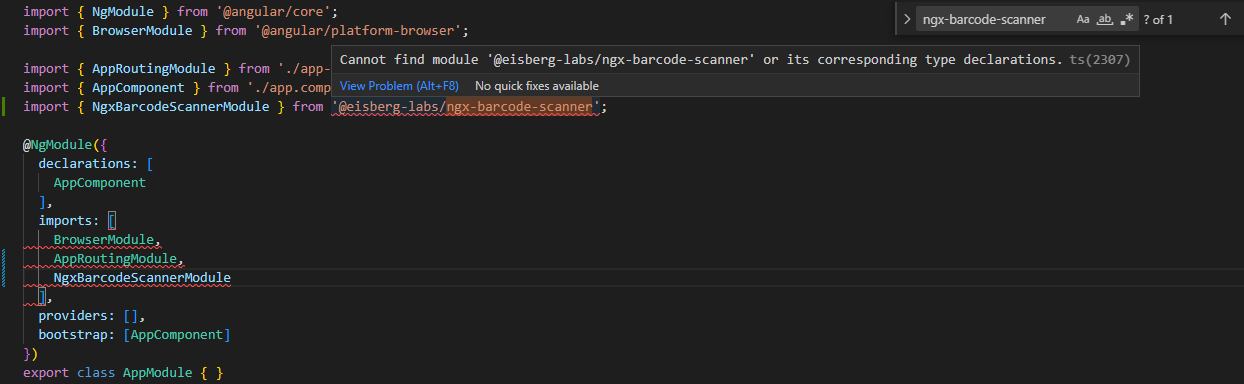Toggle Match Whole Word (ab) option

point(1105,19)
